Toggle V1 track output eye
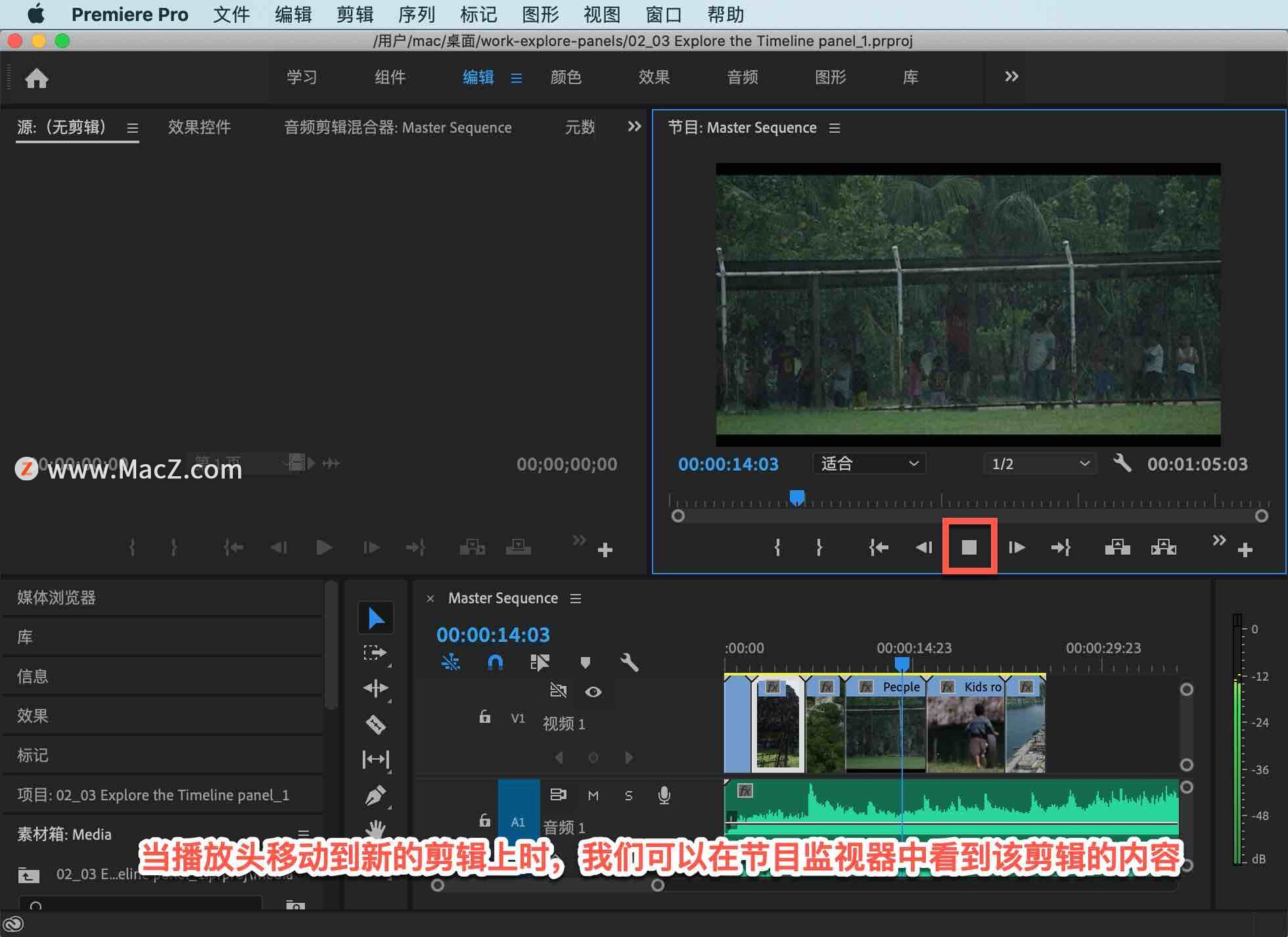The width and height of the screenshot is (1288, 937). (593, 692)
